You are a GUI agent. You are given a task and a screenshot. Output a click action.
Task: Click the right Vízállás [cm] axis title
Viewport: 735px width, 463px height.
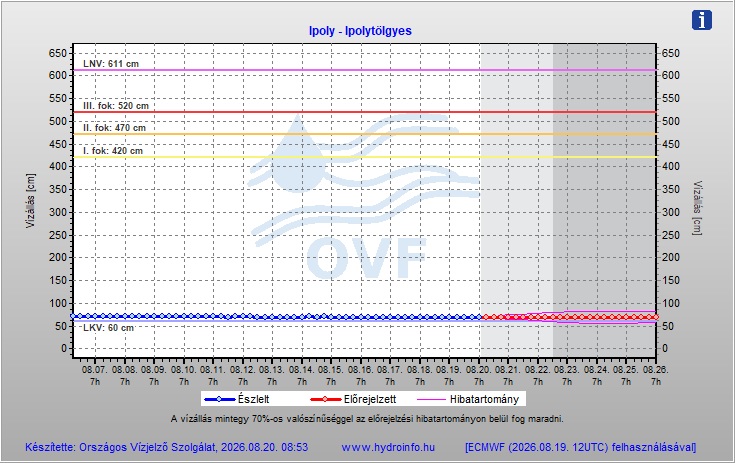point(698,208)
